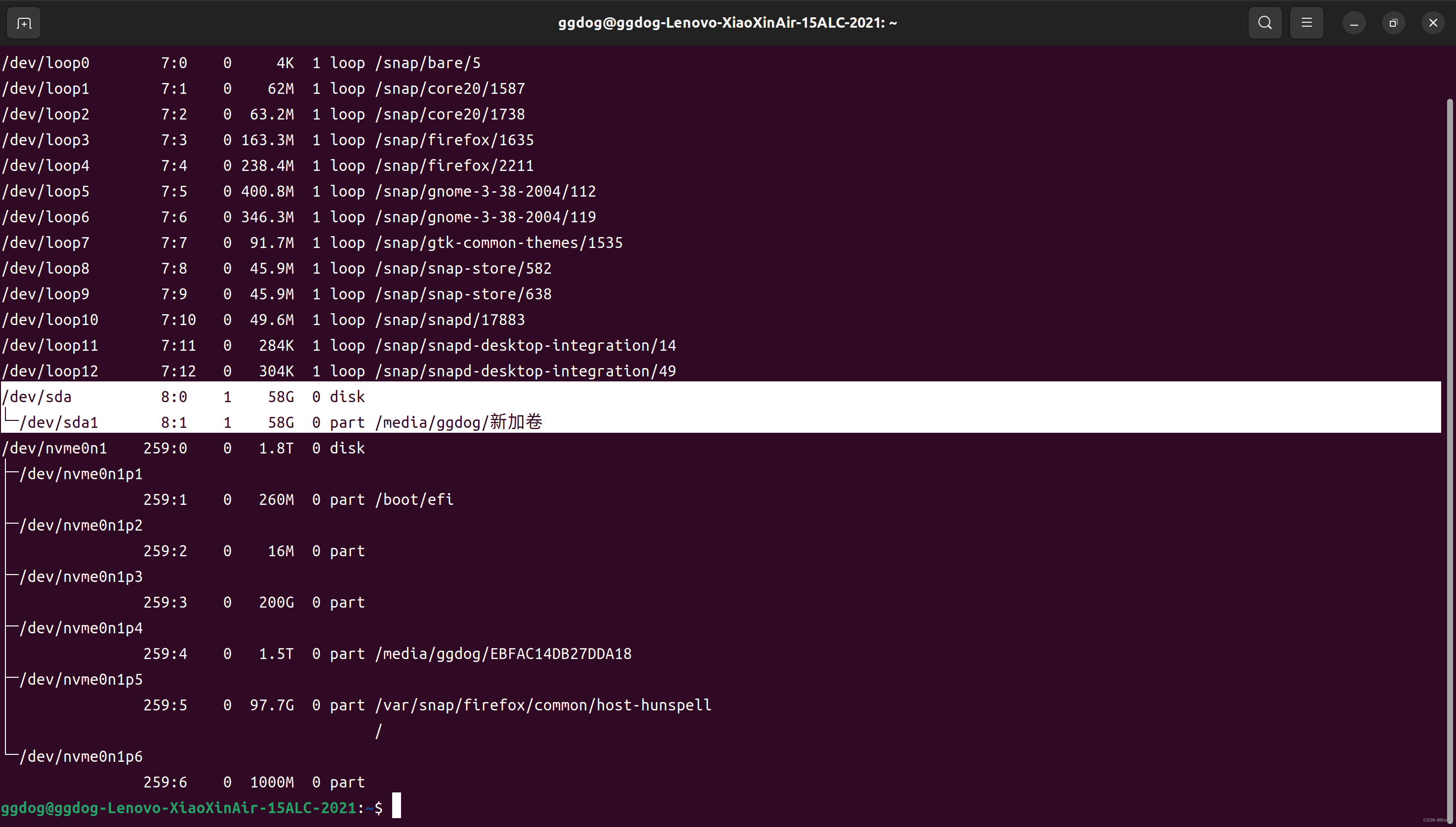Close the terminal window
Screen dimensions: 1456x827
coord(1433,23)
